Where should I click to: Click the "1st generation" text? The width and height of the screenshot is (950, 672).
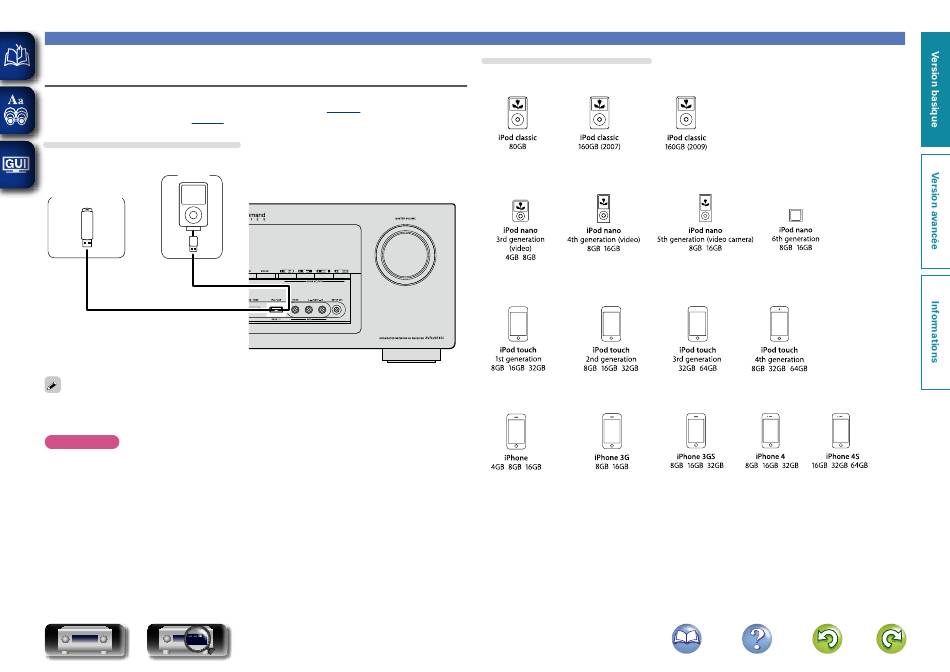(x=518, y=359)
